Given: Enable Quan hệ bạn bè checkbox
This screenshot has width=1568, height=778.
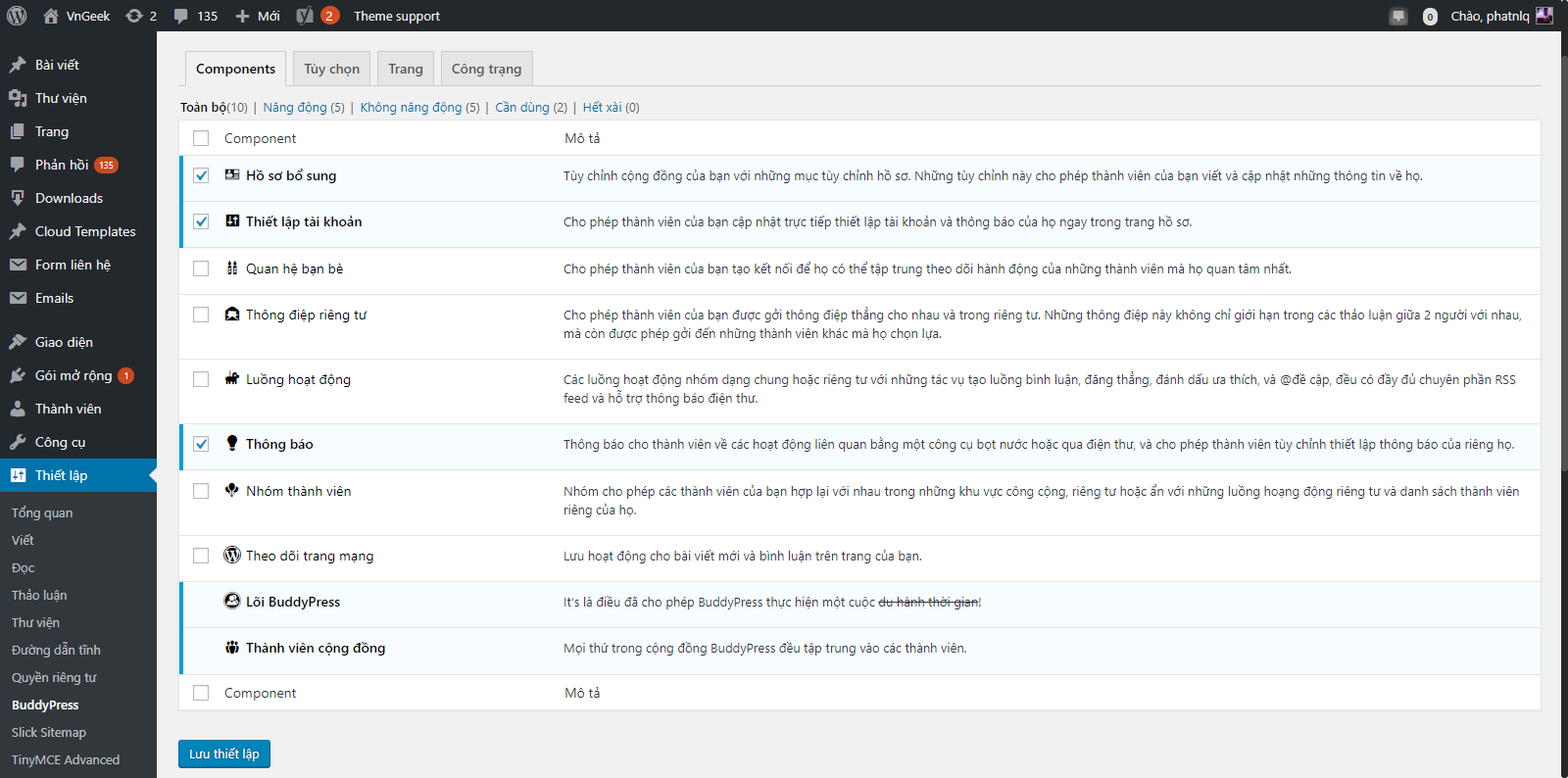Looking at the screenshot, I should 201,268.
